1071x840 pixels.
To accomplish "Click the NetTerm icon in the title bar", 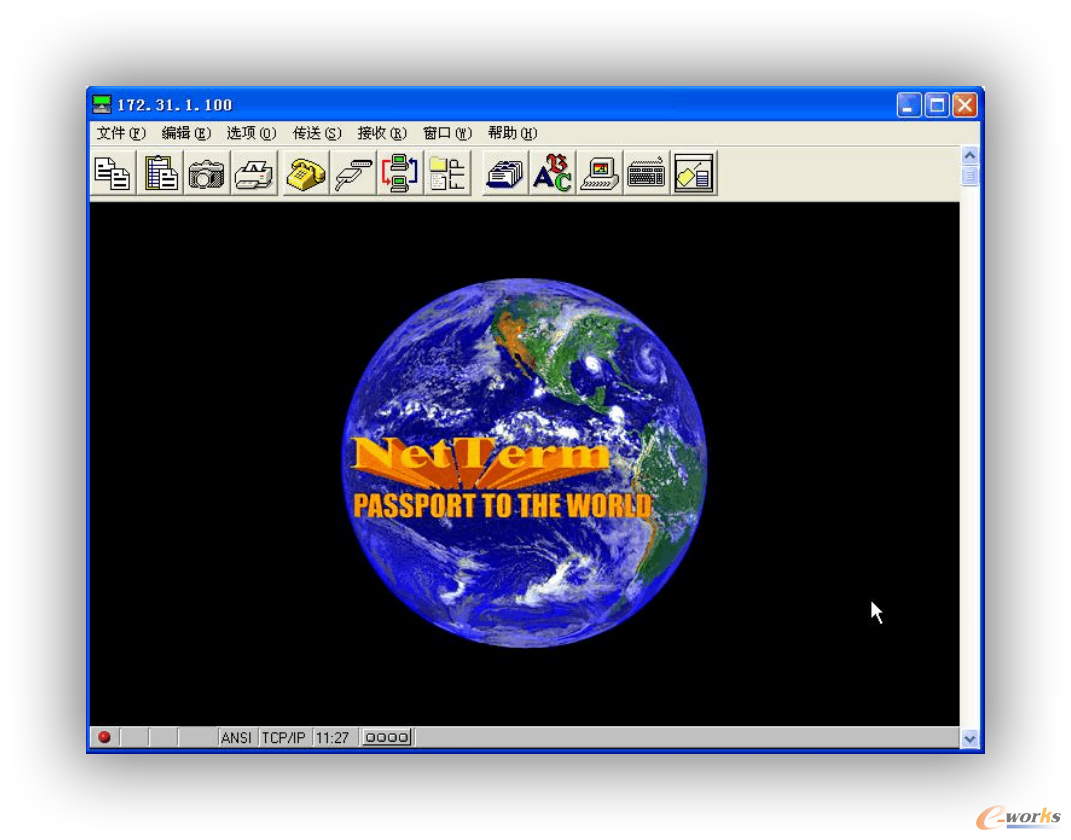I will [102, 104].
